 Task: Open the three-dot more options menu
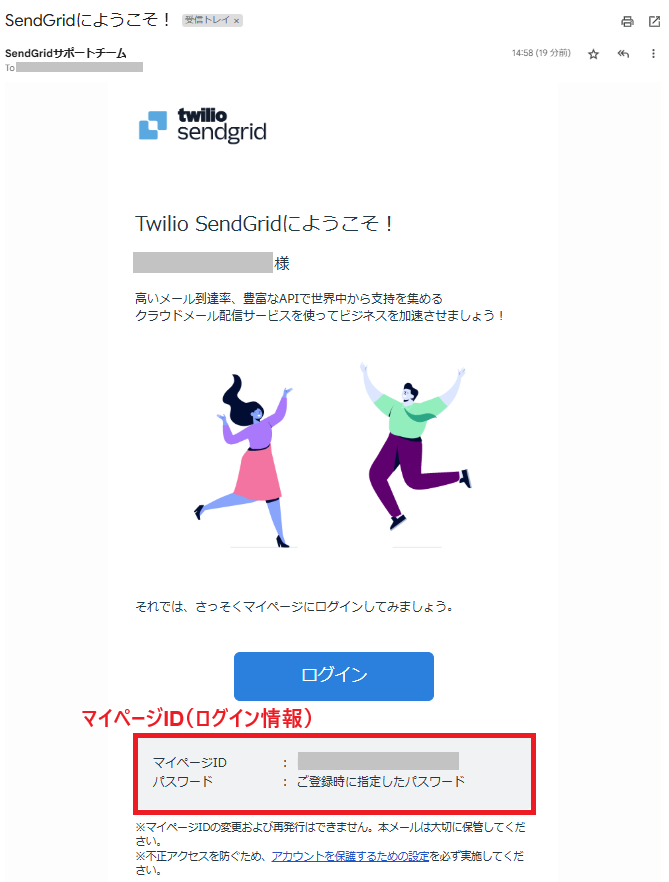[x=653, y=54]
